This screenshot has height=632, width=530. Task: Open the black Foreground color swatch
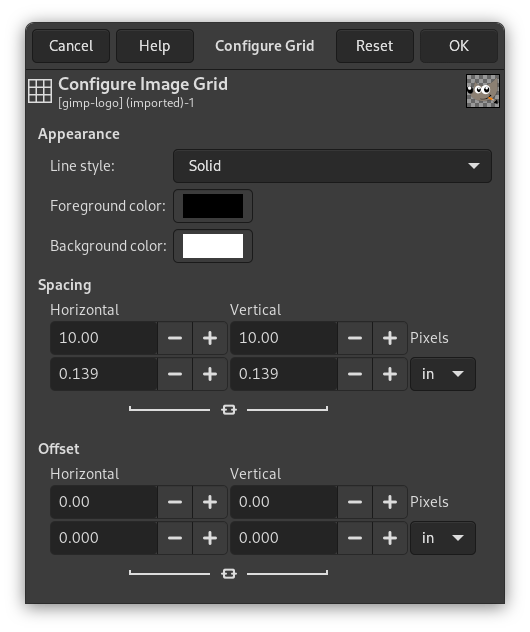[x=213, y=206]
